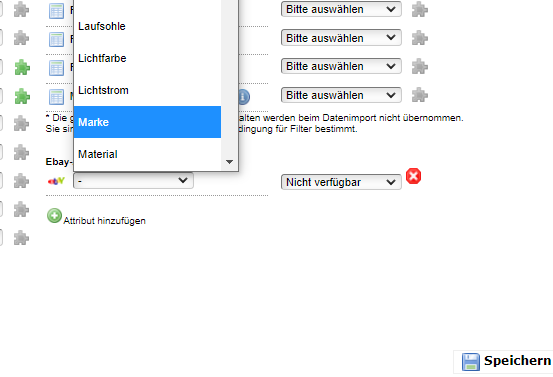
Task: Click the floppy disk save icon
Action: click(471, 362)
